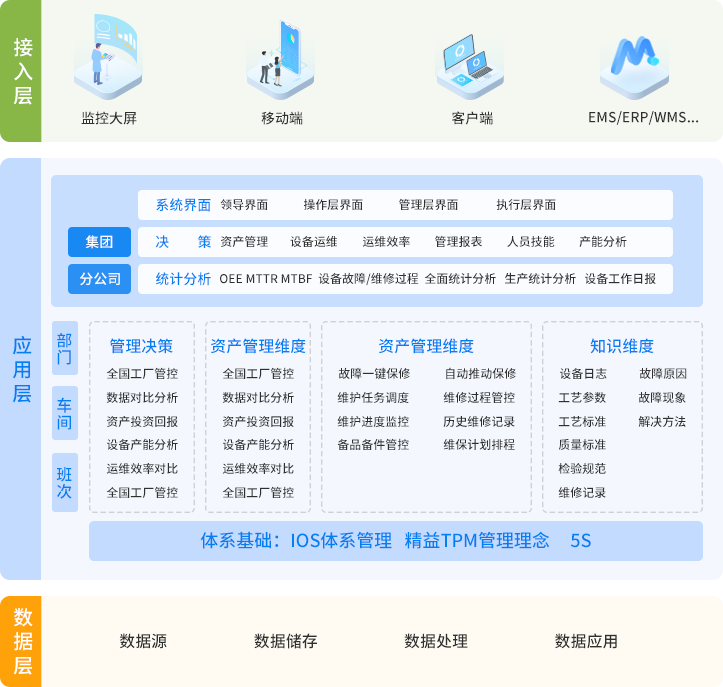The image size is (723, 687).
Task: Click OEE MTTR MTBF text
Action: [266, 279]
